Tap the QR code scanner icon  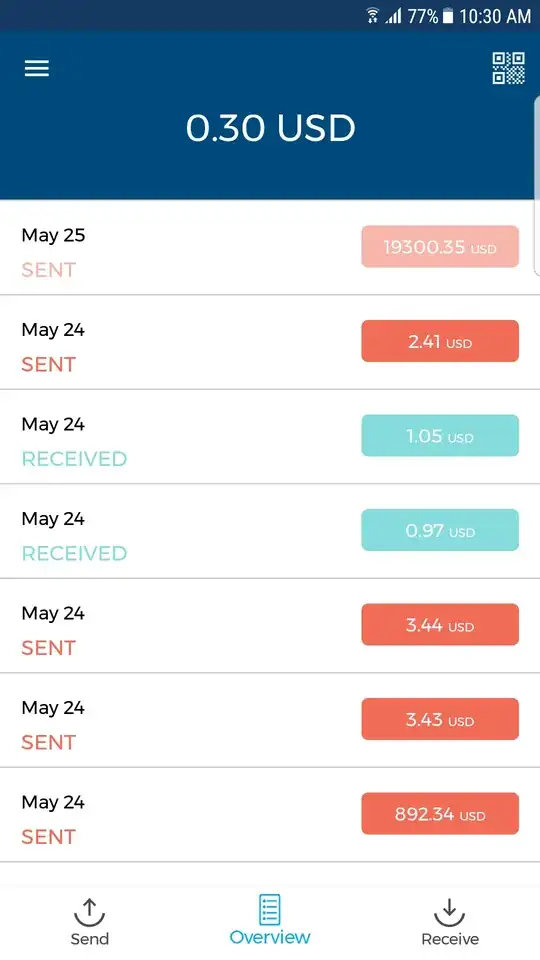pos(509,68)
